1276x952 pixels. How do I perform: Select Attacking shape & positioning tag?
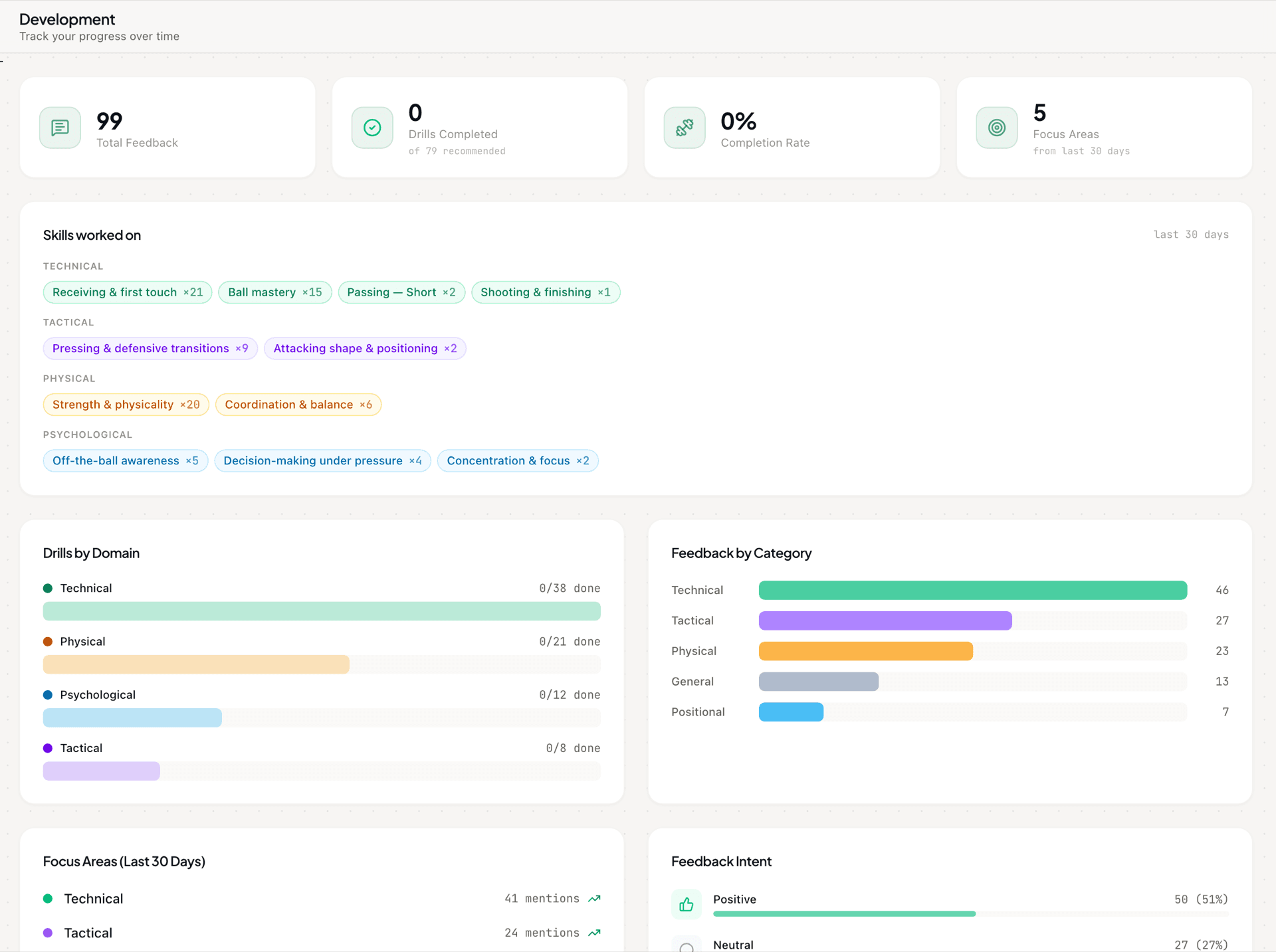[x=365, y=349]
